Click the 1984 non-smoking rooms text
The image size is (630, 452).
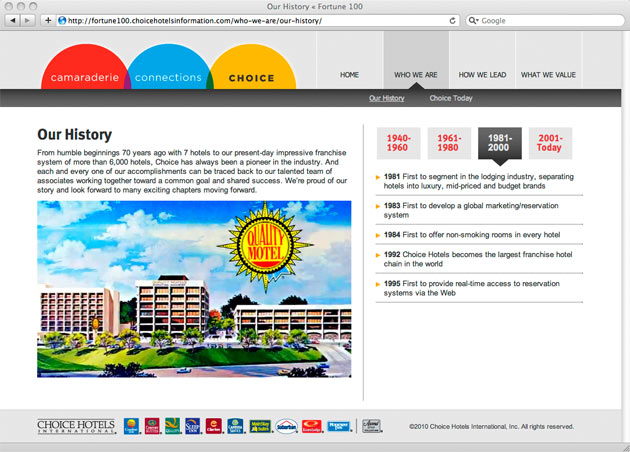[x=472, y=235]
